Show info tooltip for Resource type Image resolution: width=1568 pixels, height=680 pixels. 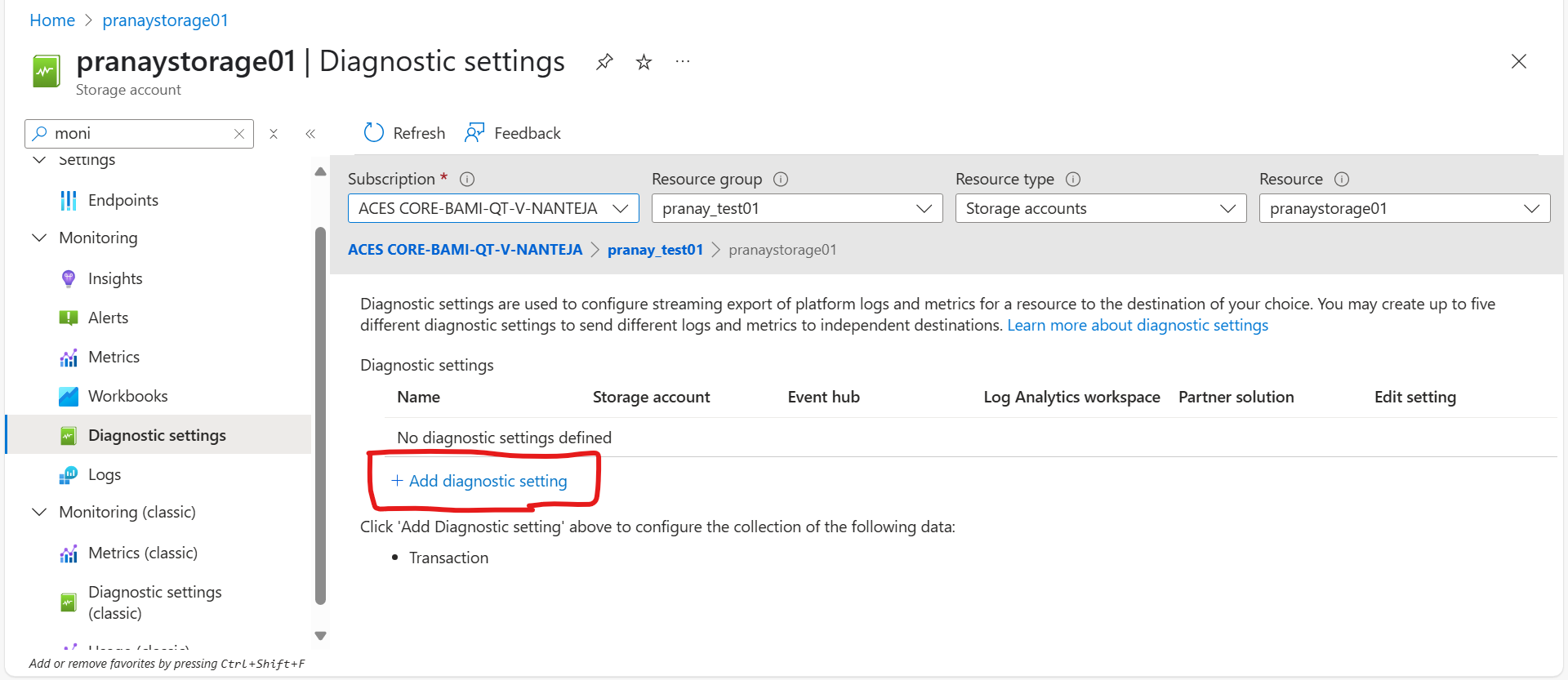[x=1073, y=179]
